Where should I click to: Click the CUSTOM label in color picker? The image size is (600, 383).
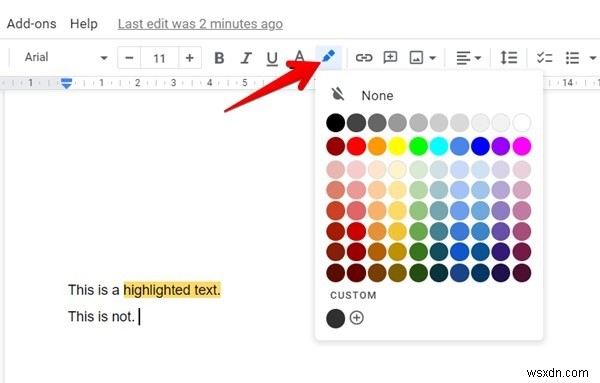pyautogui.click(x=353, y=295)
